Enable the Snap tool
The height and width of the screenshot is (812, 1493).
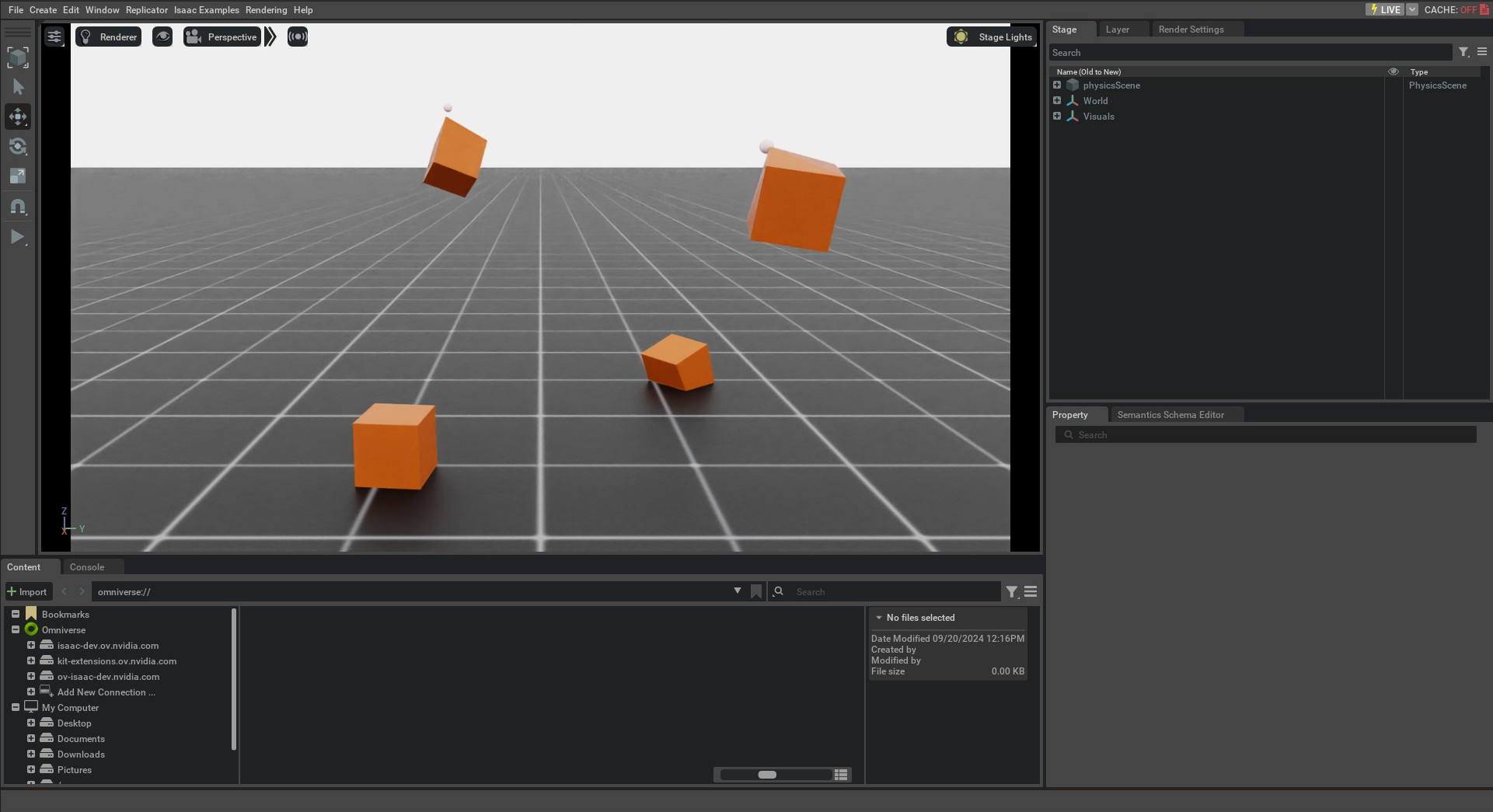17,206
